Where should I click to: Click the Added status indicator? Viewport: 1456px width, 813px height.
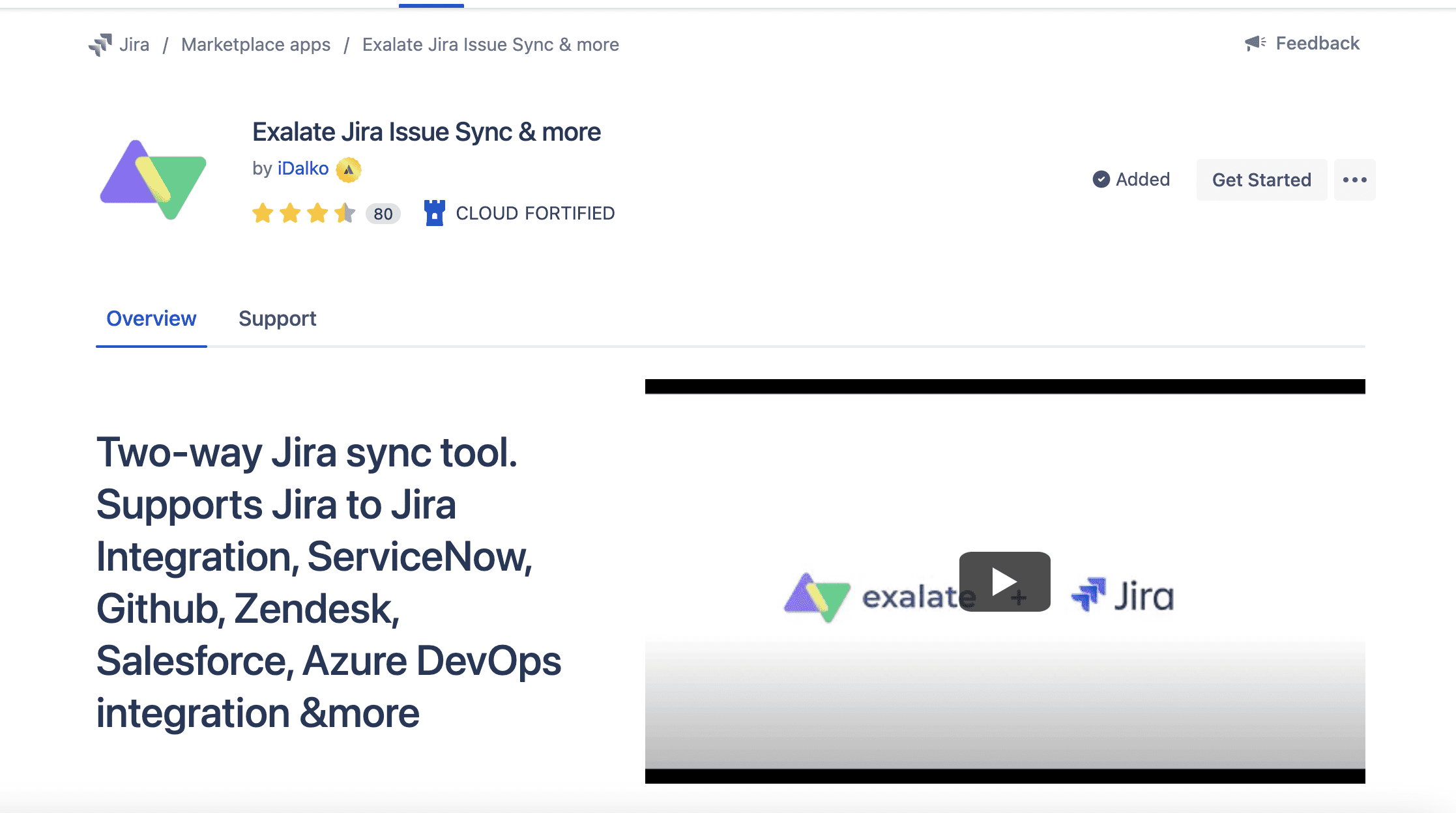coord(1131,180)
